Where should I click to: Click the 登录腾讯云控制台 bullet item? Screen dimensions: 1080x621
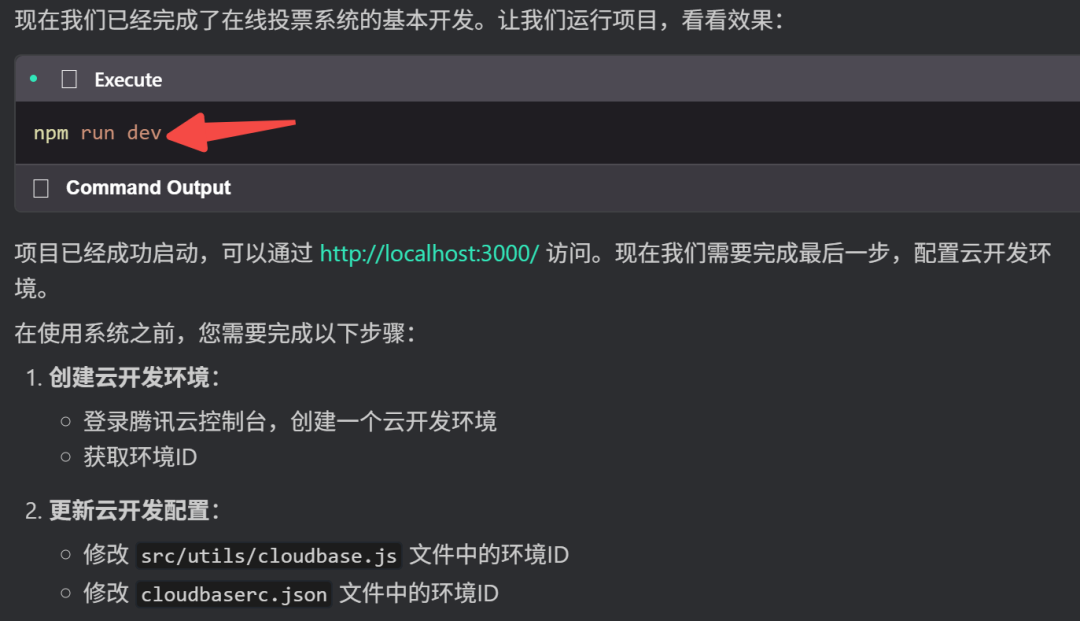[x=290, y=421]
